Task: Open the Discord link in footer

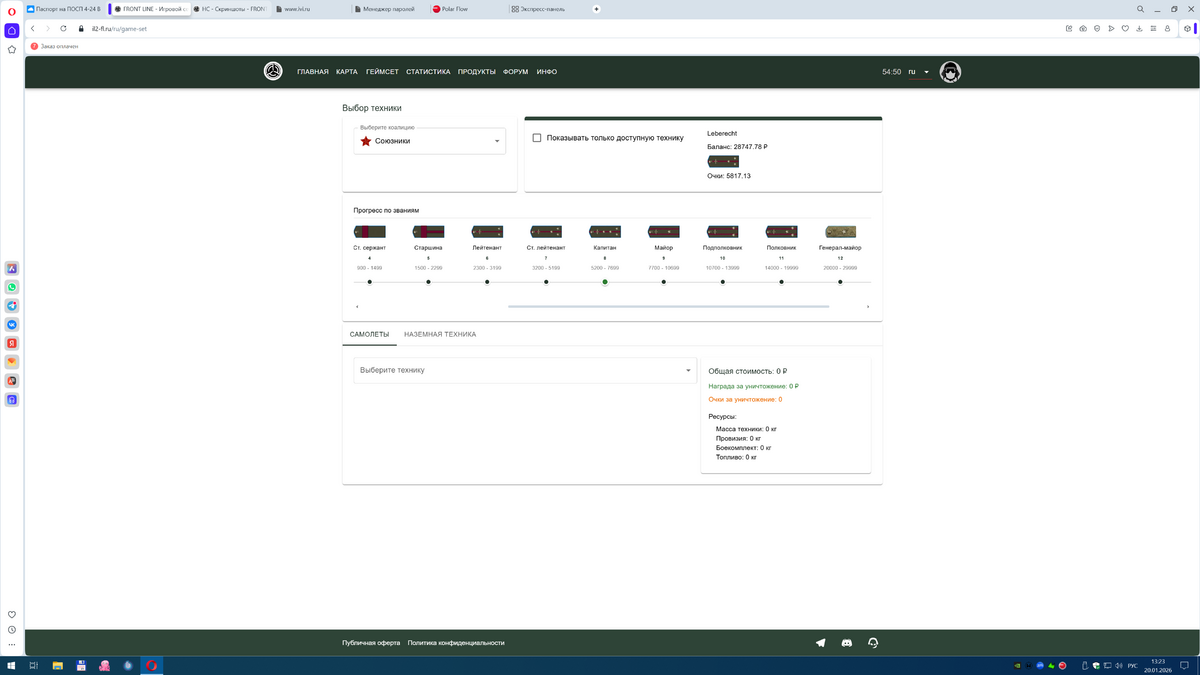Action: [x=847, y=643]
